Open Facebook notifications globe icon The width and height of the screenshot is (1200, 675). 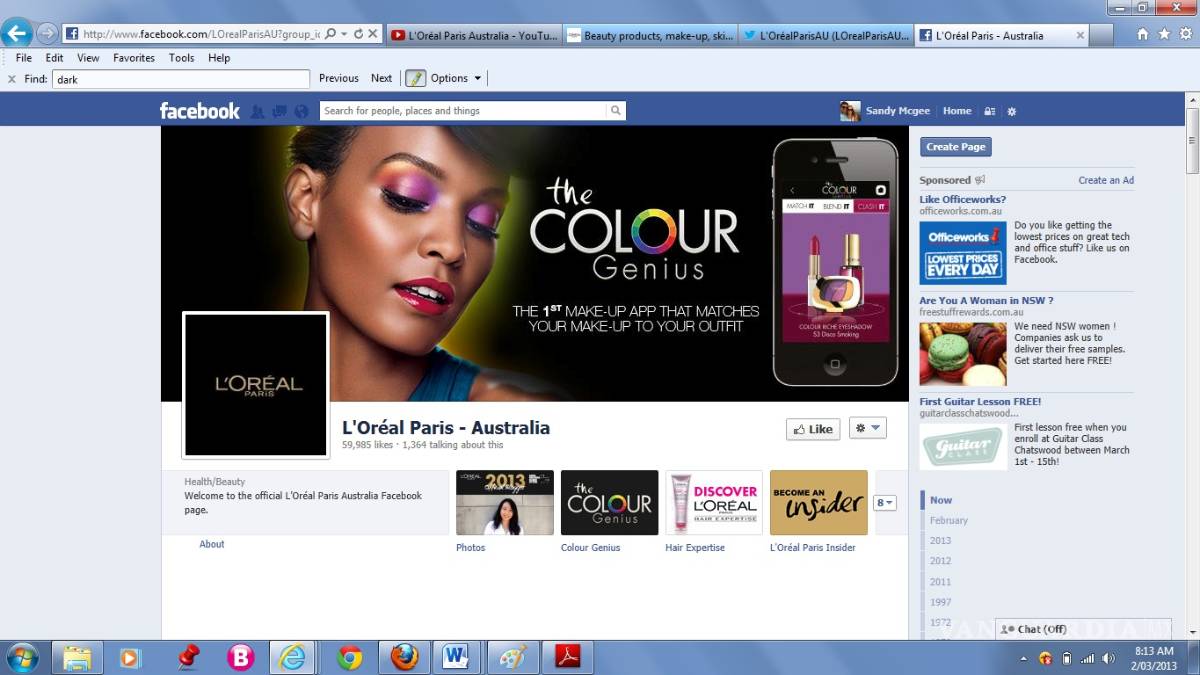[x=301, y=111]
